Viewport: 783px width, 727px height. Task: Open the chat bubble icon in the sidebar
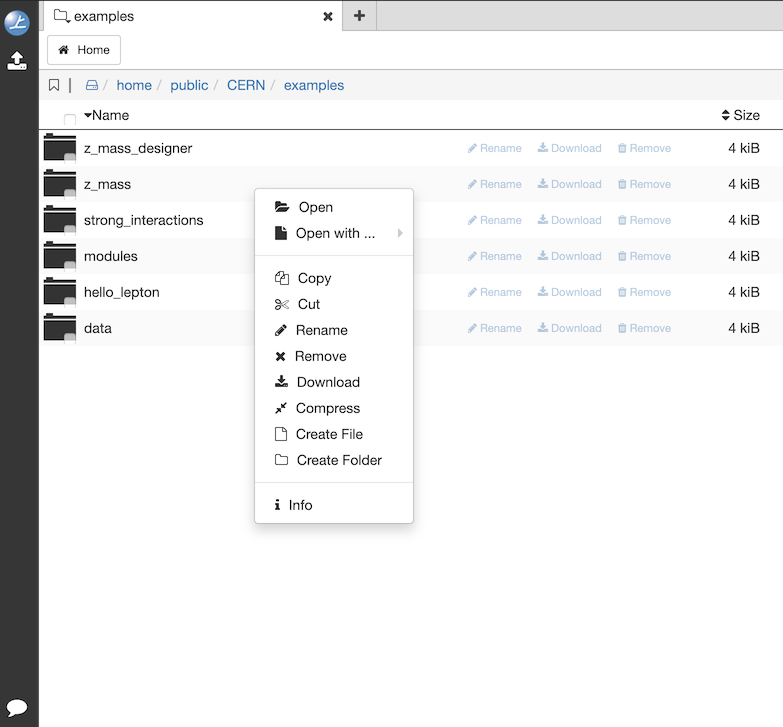tap(17, 707)
